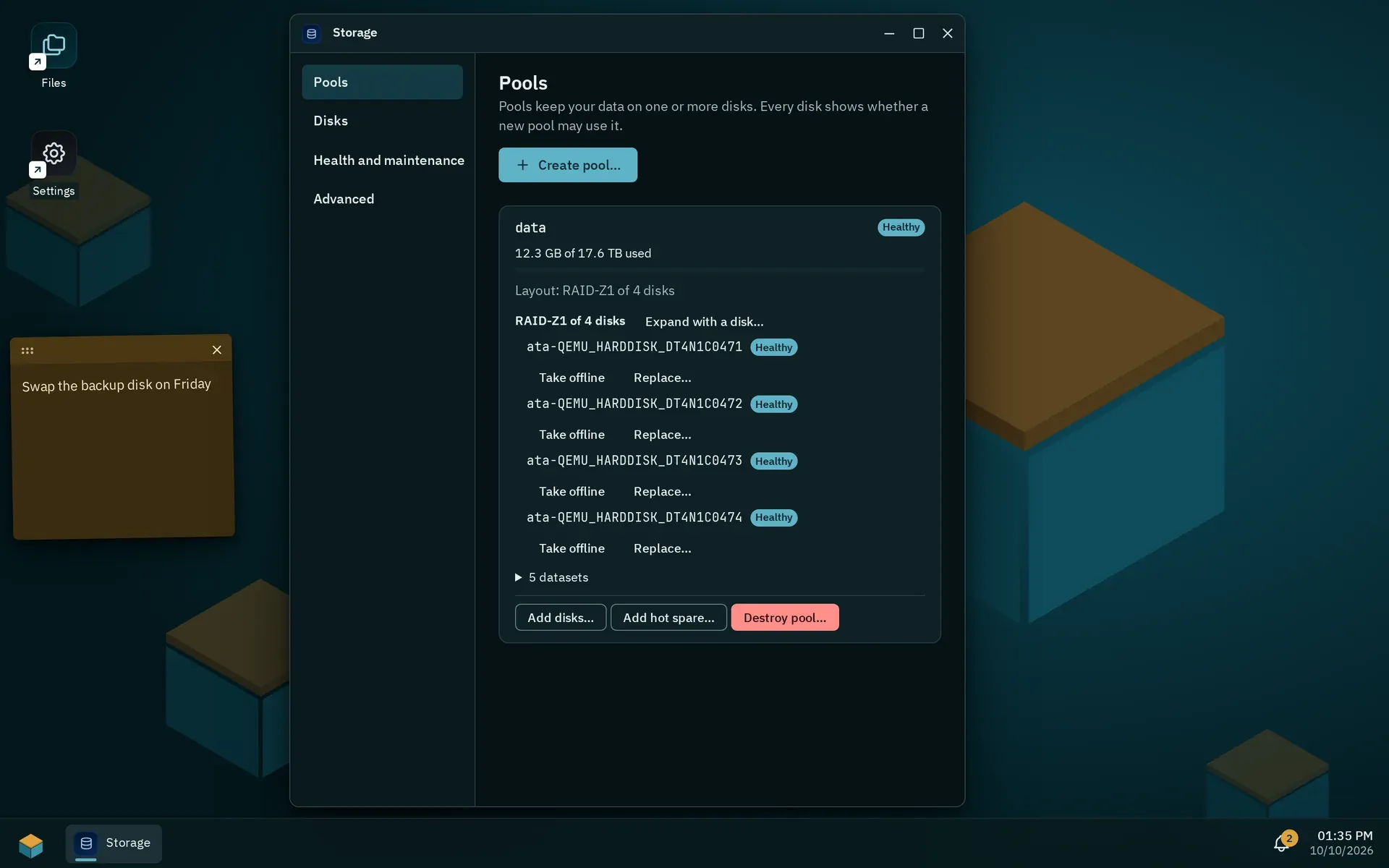The width and height of the screenshot is (1389, 868).
Task: Go to the Advanced section
Action: 382,199
